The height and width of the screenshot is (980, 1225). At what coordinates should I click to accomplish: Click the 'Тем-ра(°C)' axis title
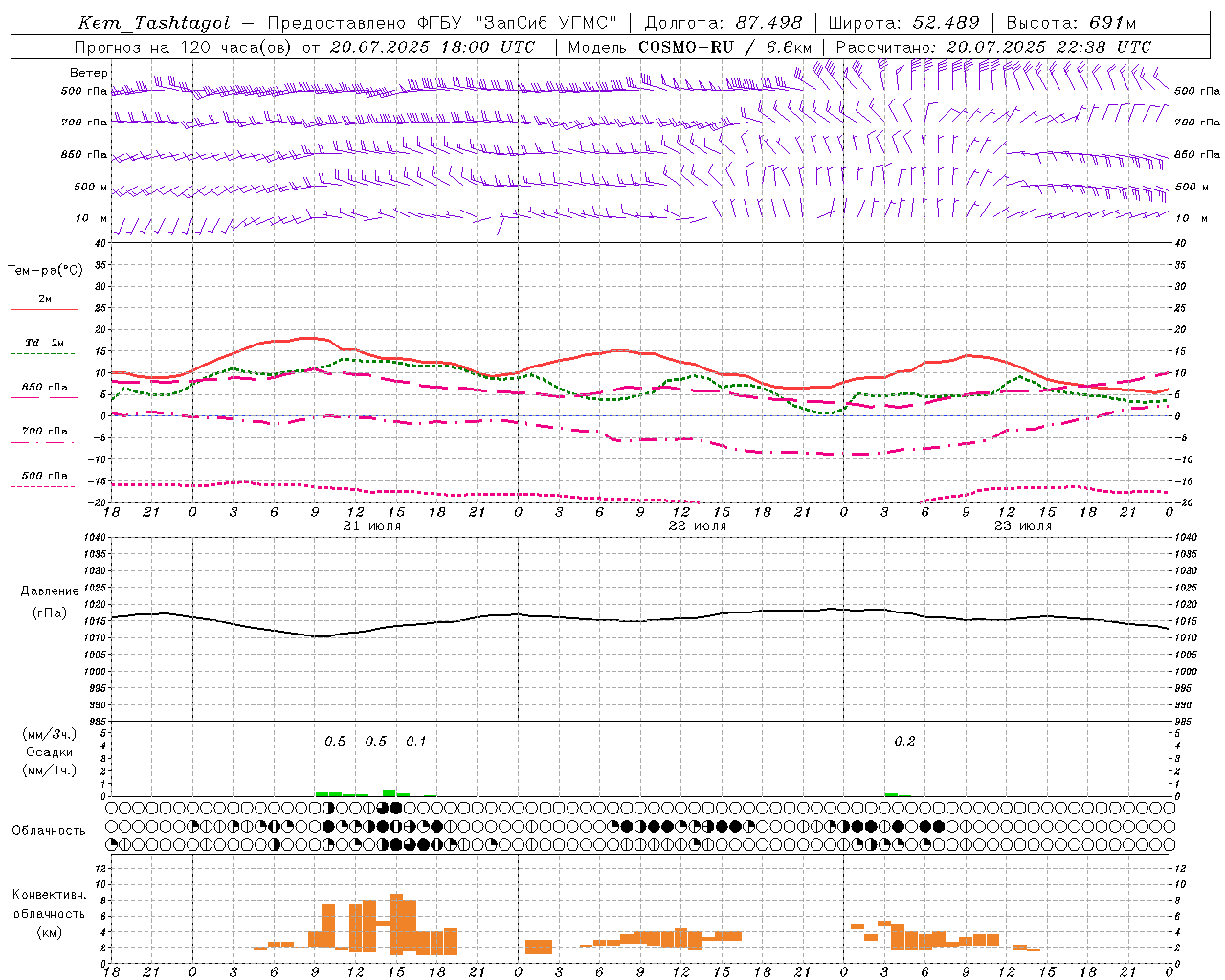[45, 271]
